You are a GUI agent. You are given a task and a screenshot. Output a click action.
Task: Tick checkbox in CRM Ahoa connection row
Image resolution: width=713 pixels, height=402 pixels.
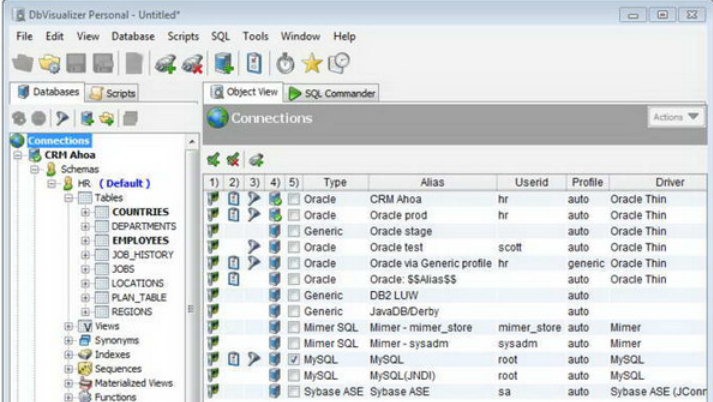coord(294,199)
